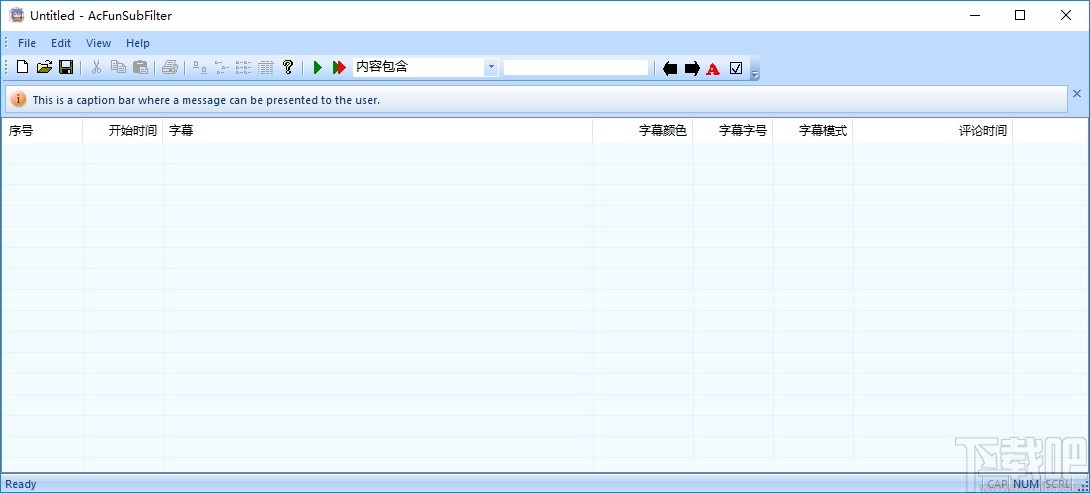Save the document with floppy disk icon
This screenshot has width=1090, height=493.
[x=66, y=67]
